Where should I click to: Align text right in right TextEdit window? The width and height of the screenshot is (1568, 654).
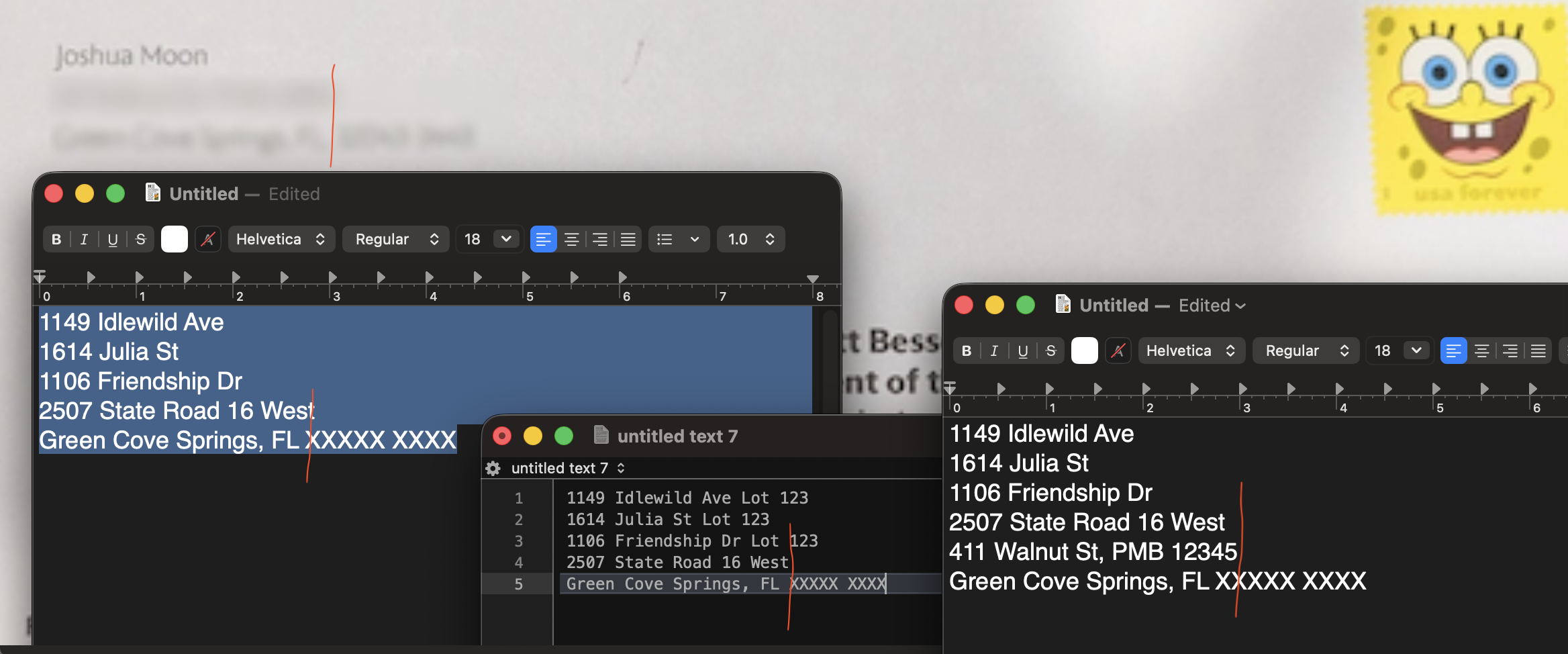coord(1510,351)
